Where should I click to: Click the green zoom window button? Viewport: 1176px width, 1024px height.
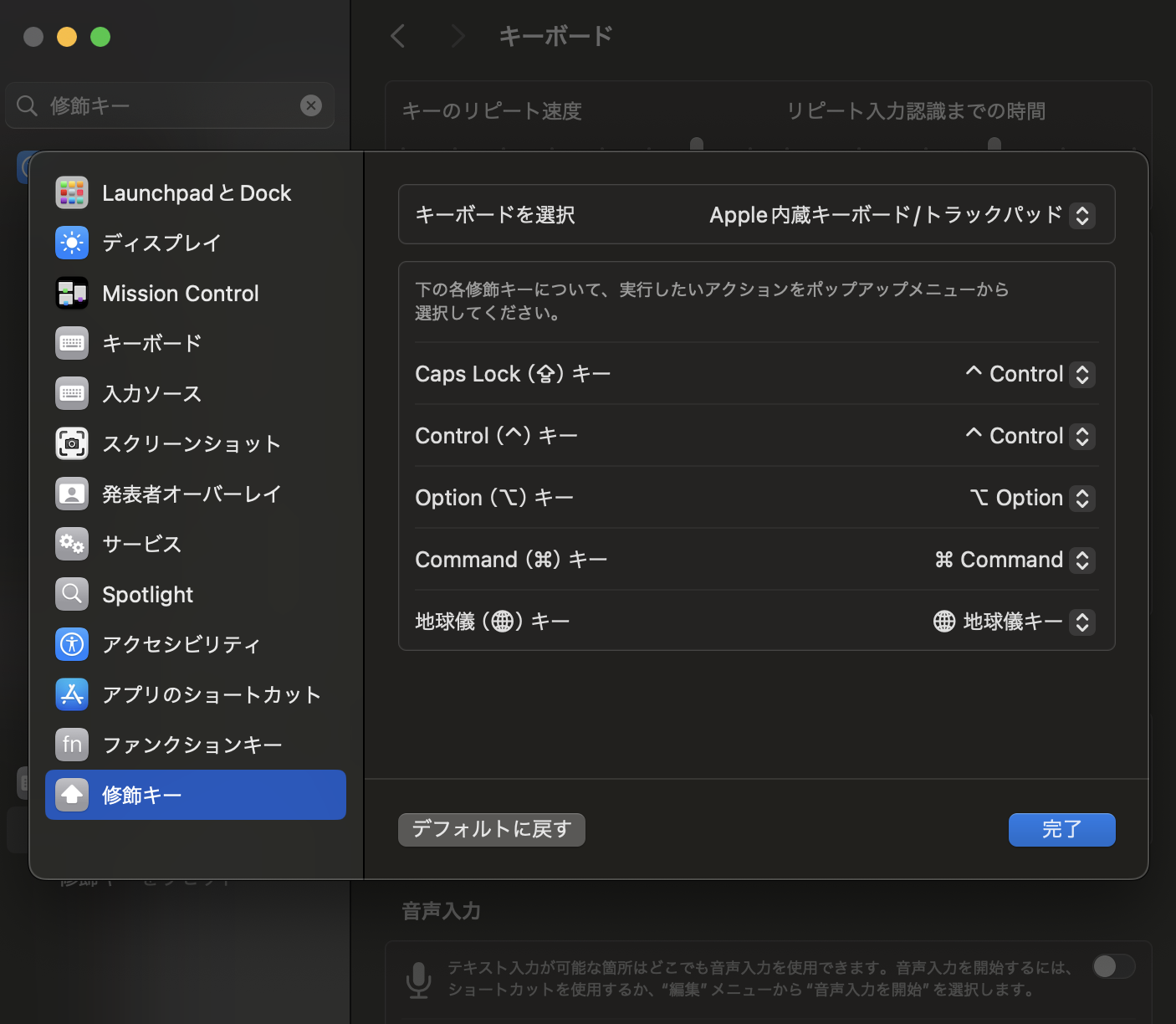click(x=100, y=37)
